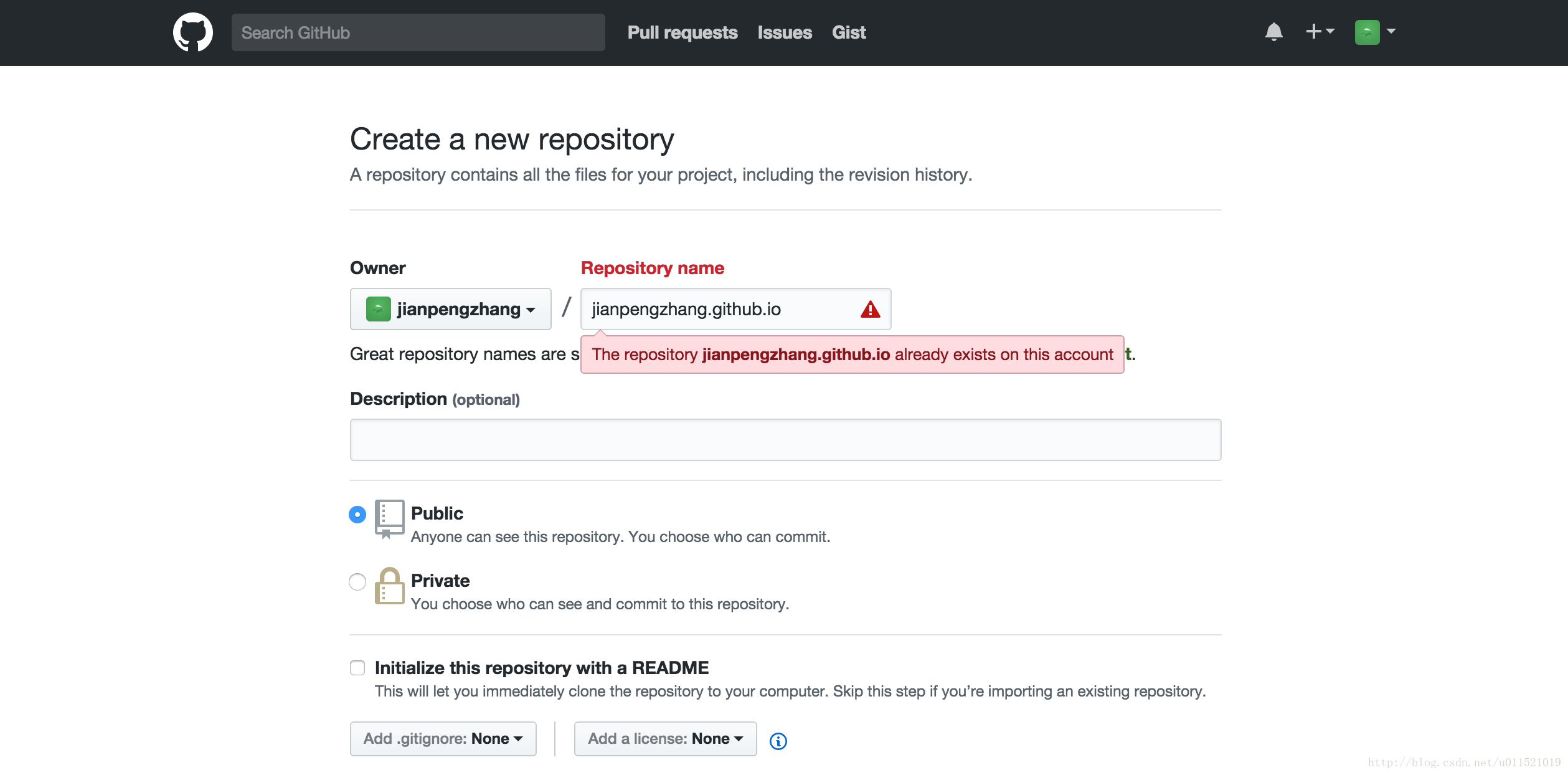This screenshot has height=775, width=1568.
Task: Open the Add a license dropdown
Action: point(666,739)
